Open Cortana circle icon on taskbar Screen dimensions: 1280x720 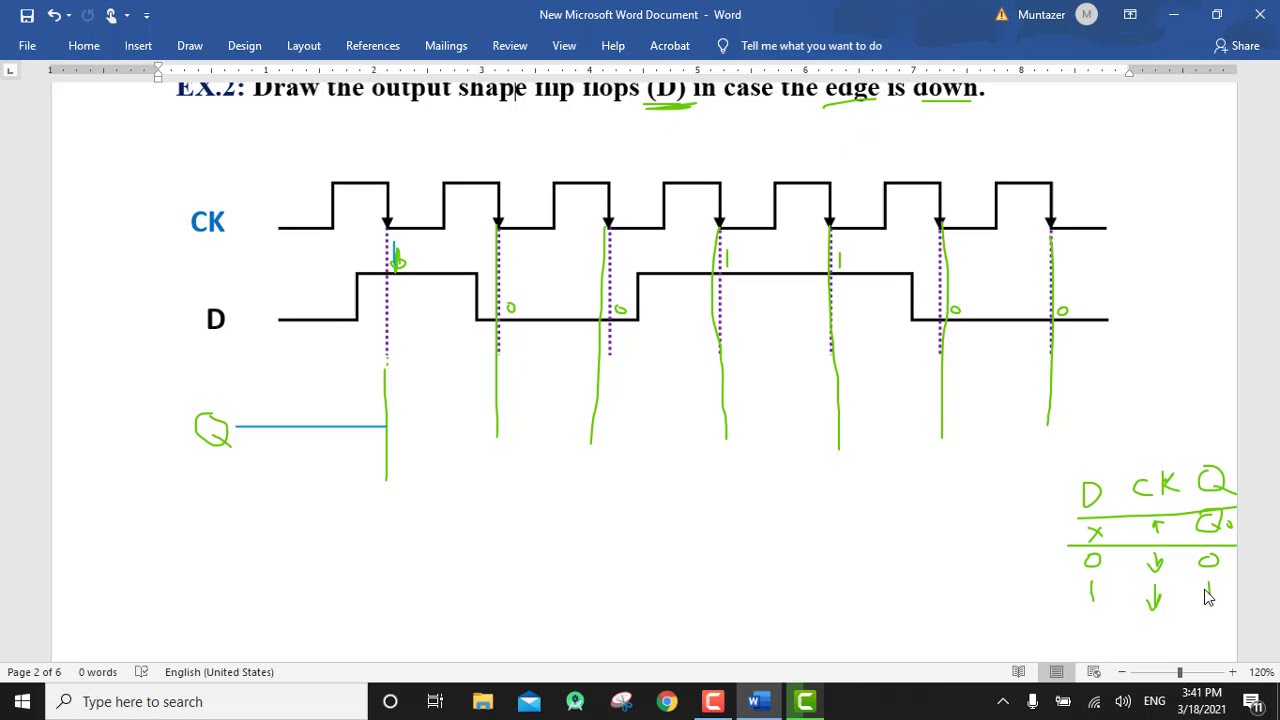390,702
